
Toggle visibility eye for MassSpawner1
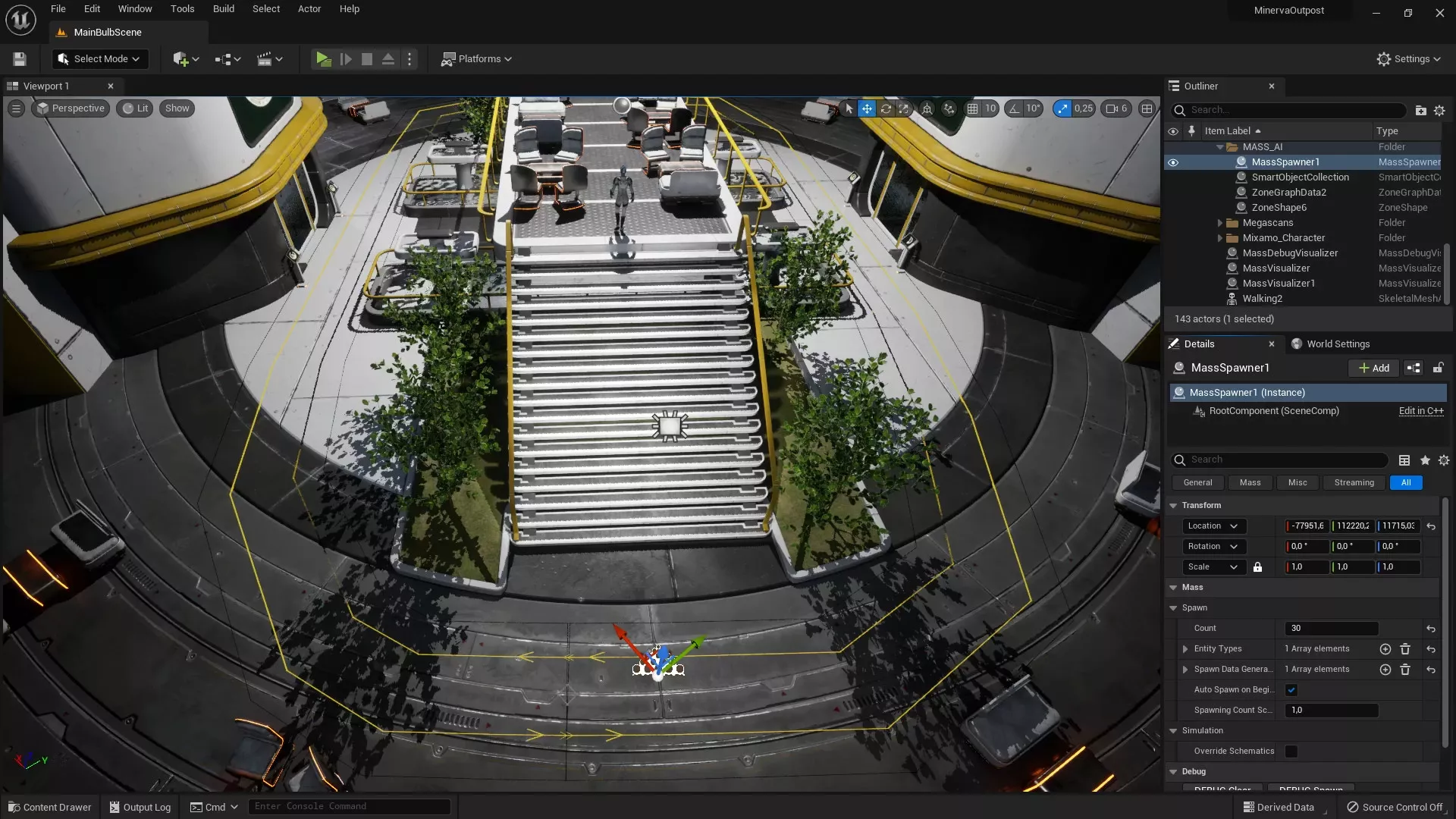(1173, 162)
